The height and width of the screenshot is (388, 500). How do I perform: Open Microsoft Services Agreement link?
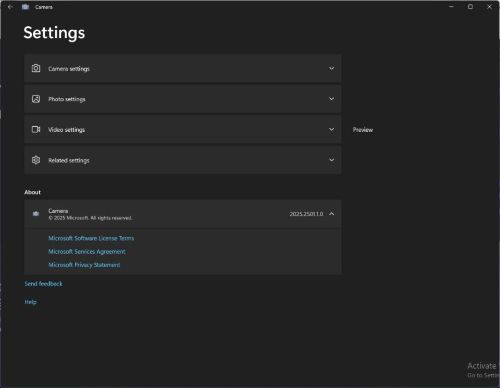[x=87, y=252]
